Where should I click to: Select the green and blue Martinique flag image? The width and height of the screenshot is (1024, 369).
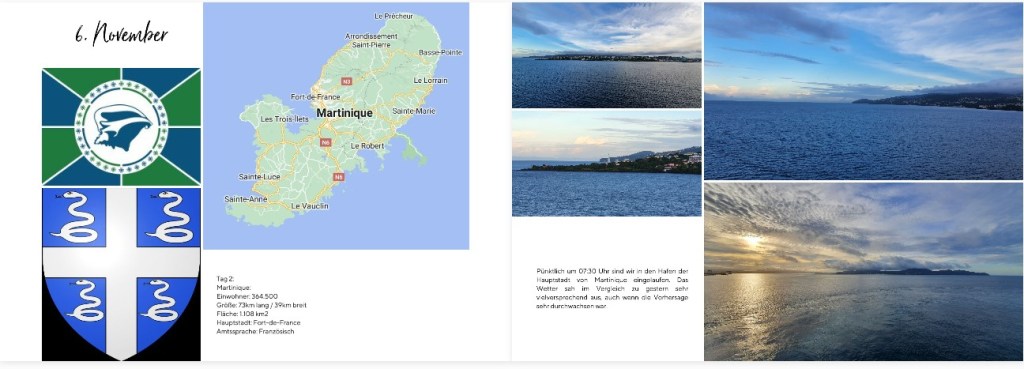coord(121,127)
